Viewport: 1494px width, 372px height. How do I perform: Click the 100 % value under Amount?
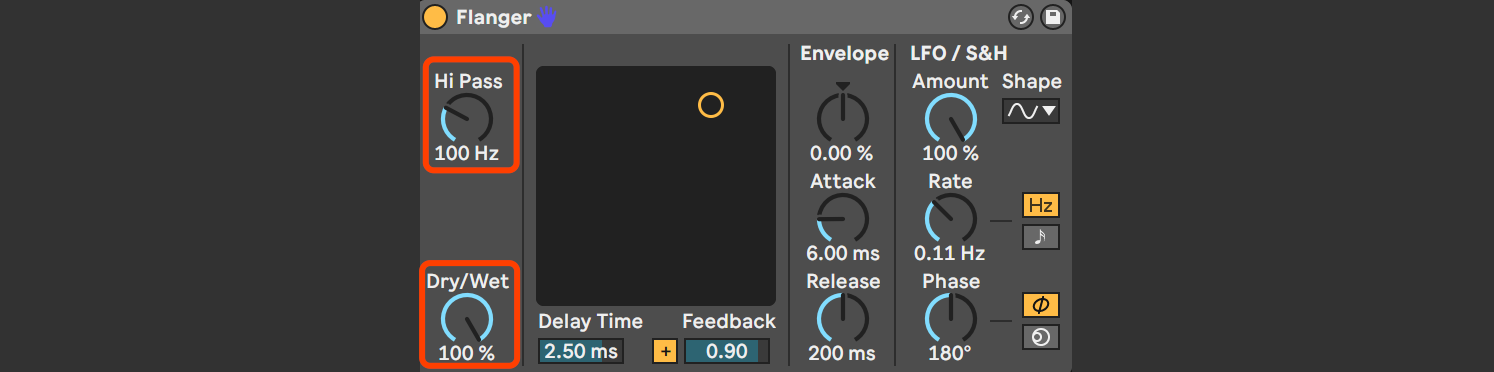pyautogui.click(x=950, y=153)
